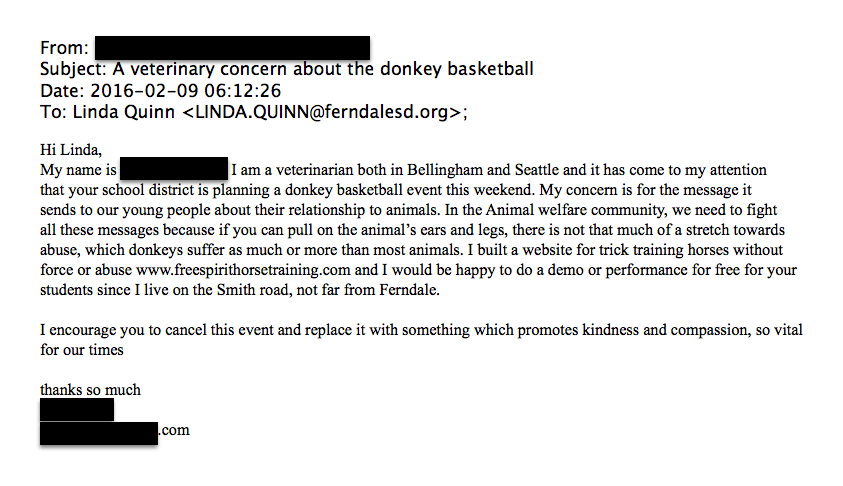Click the redacted sender block after From
This screenshot has width=843, height=486.
(x=232, y=47)
